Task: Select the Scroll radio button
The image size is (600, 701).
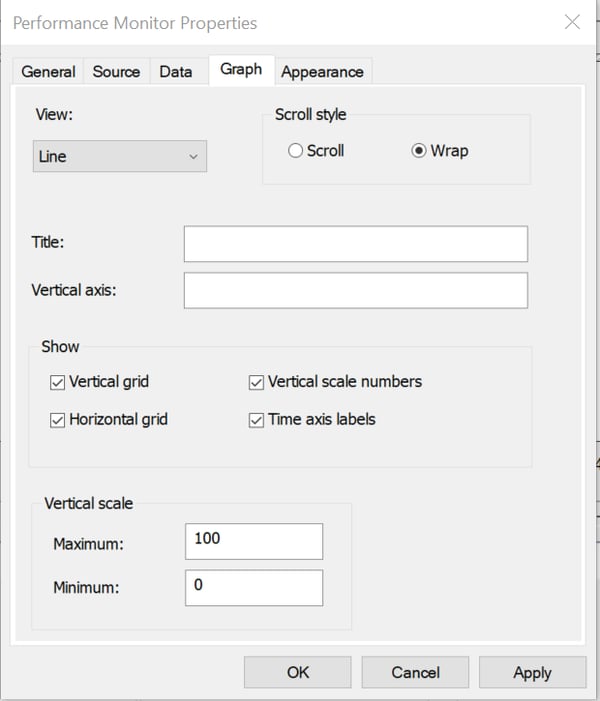Action: pyautogui.click(x=295, y=151)
